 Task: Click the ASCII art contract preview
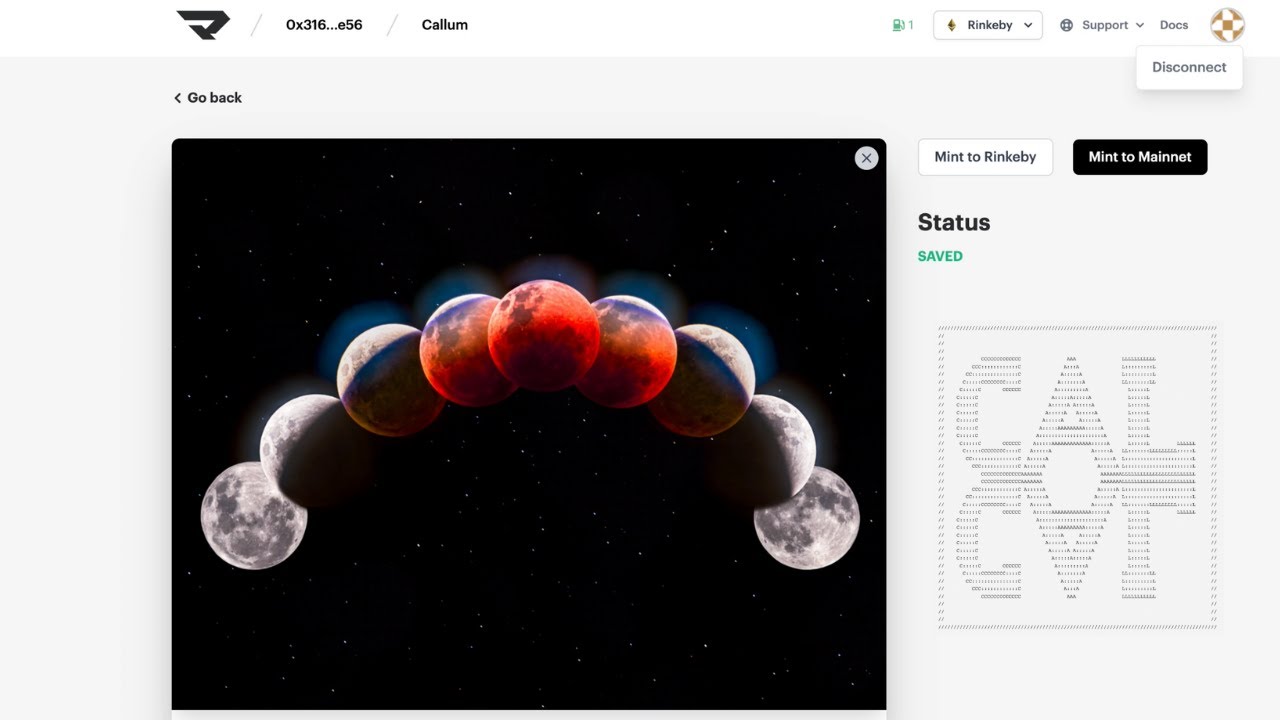(x=1078, y=477)
